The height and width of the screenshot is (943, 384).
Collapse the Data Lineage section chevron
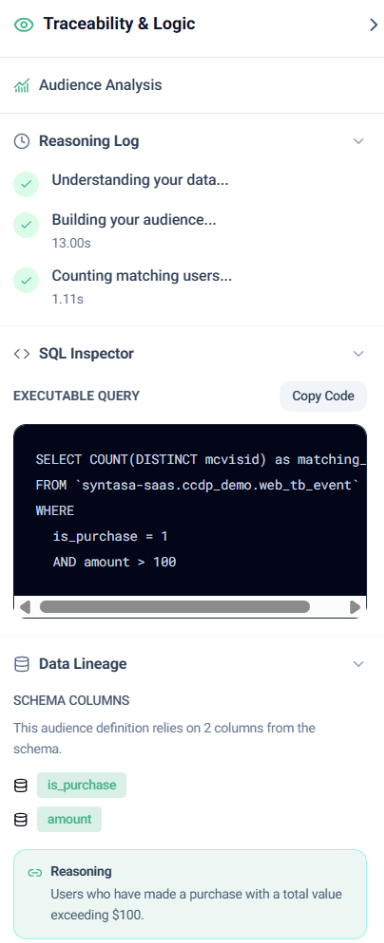coord(359,664)
